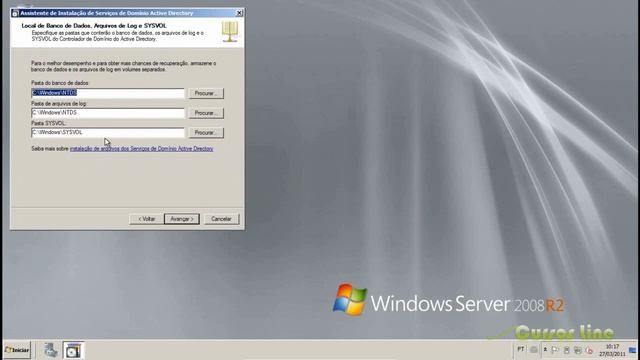Open Server Manager from the taskbar
Image resolution: width=640 pixels, height=360 pixels.
coord(51,350)
